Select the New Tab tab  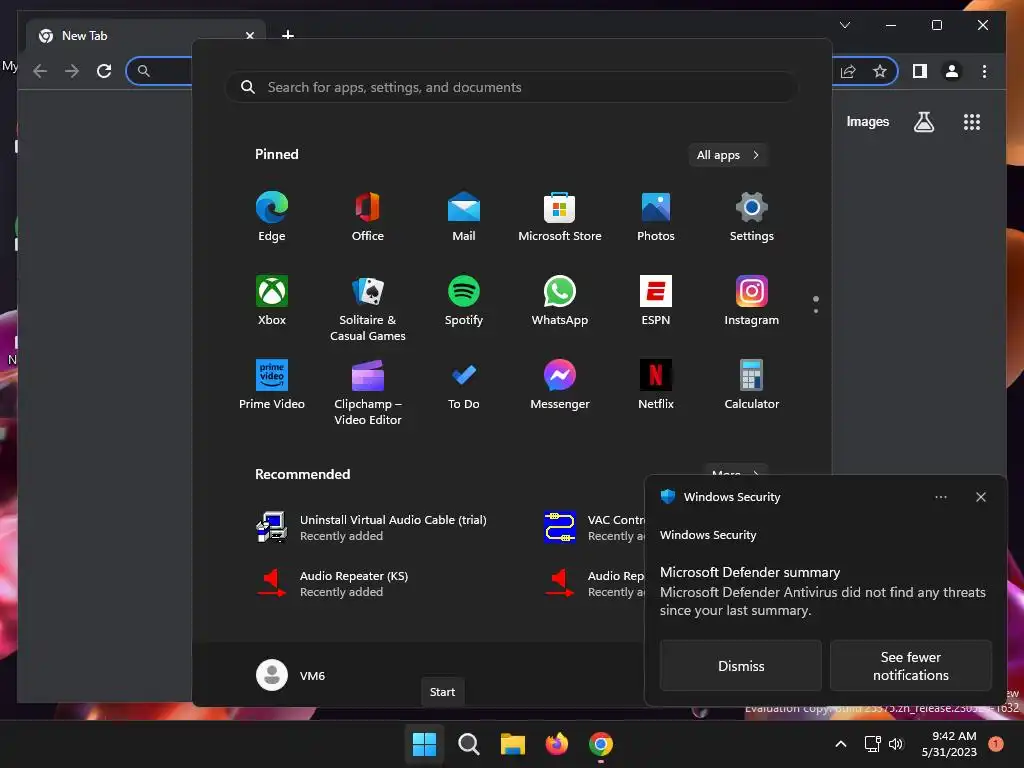click(145, 35)
